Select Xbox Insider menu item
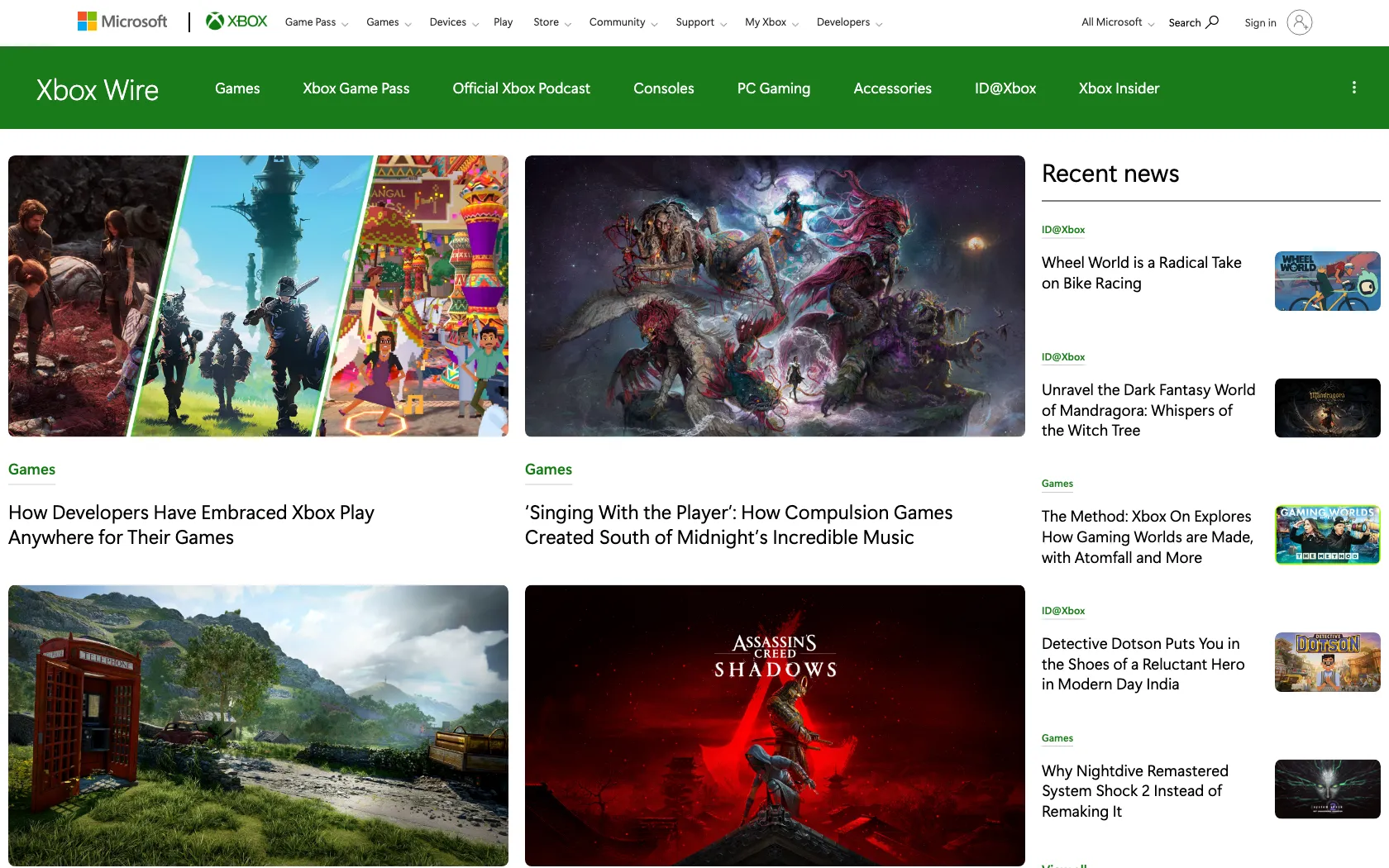Screen dimensions: 1389x868 [x=1119, y=88]
